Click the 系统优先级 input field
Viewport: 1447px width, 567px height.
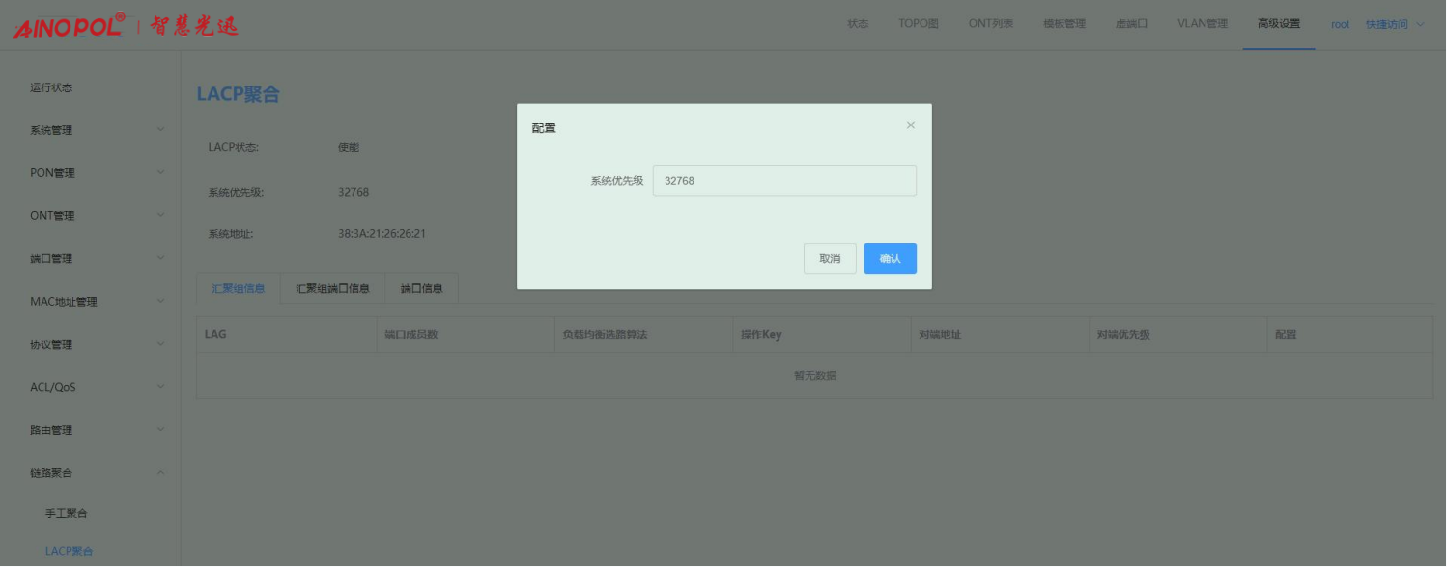784,181
